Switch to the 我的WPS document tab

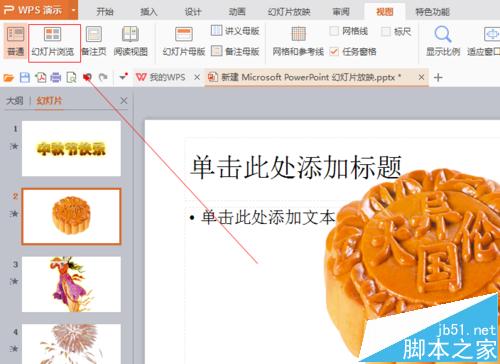tap(167, 77)
